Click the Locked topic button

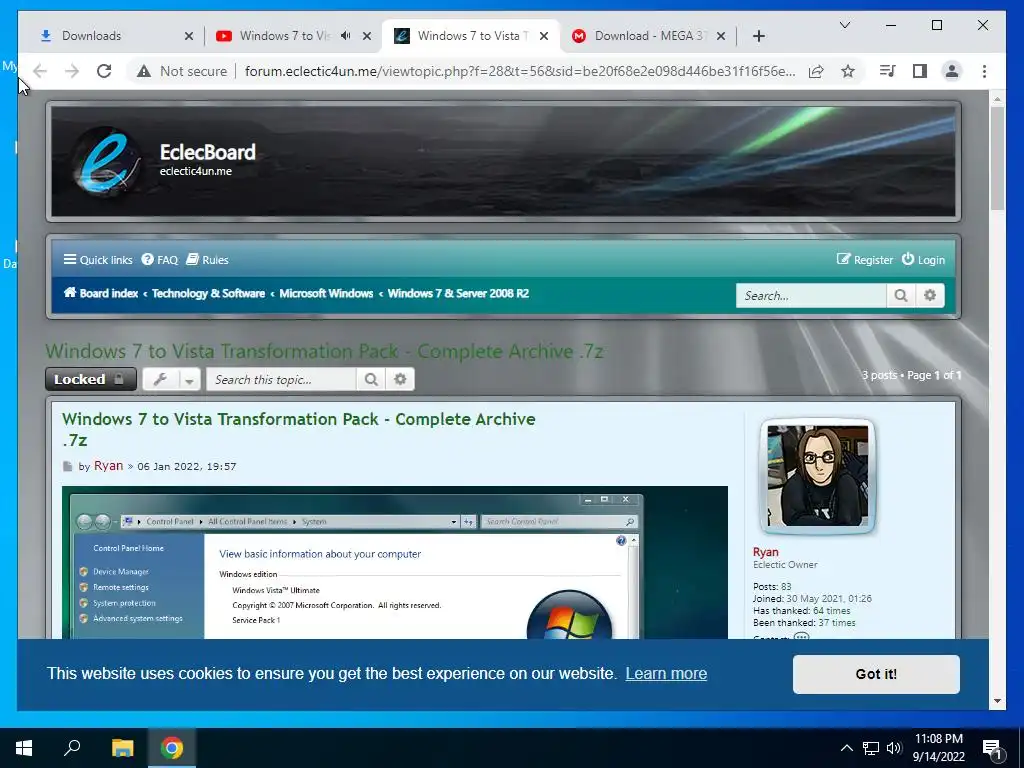coord(91,379)
